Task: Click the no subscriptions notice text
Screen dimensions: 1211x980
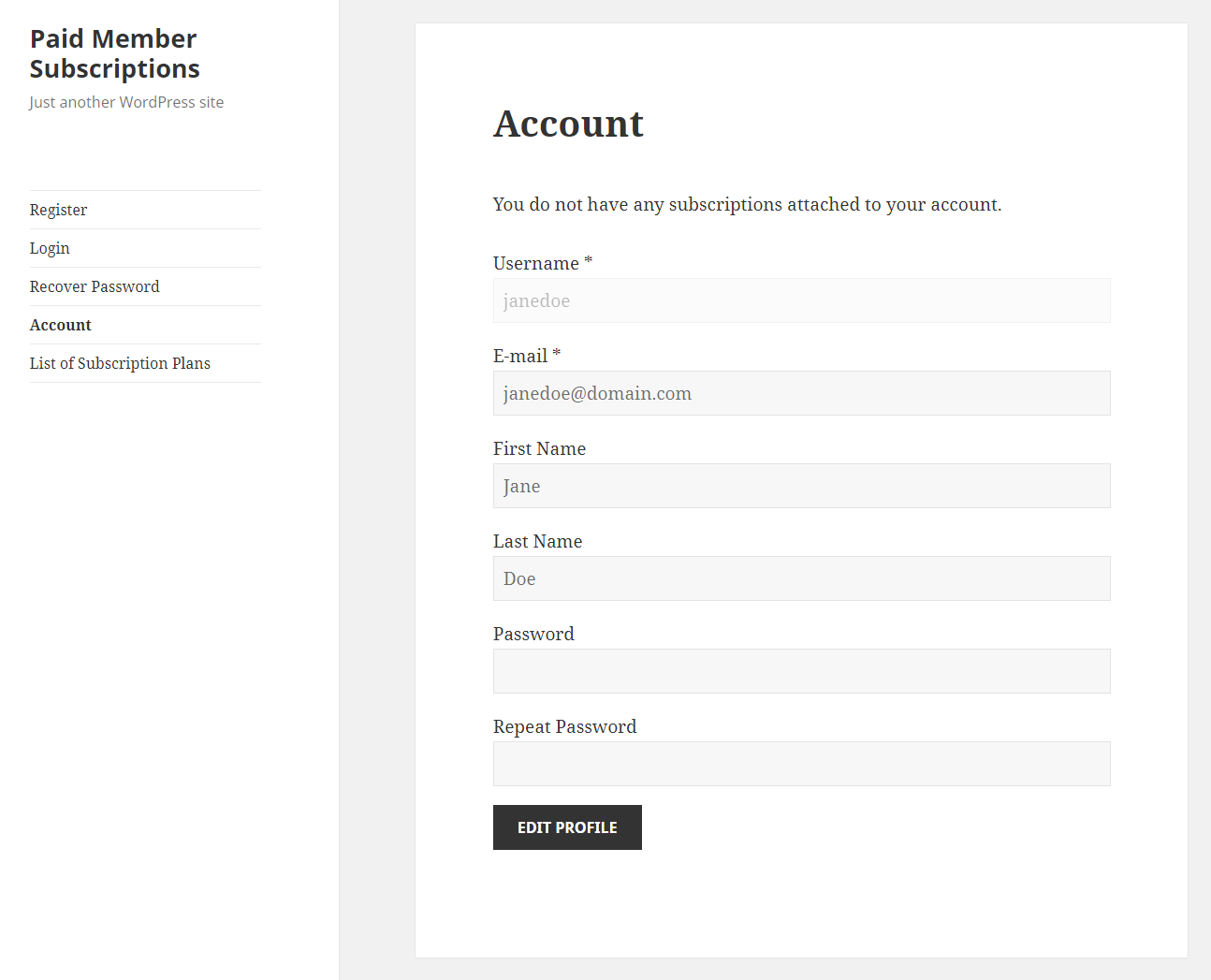Action: pyautogui.click(x=747, y=204)
